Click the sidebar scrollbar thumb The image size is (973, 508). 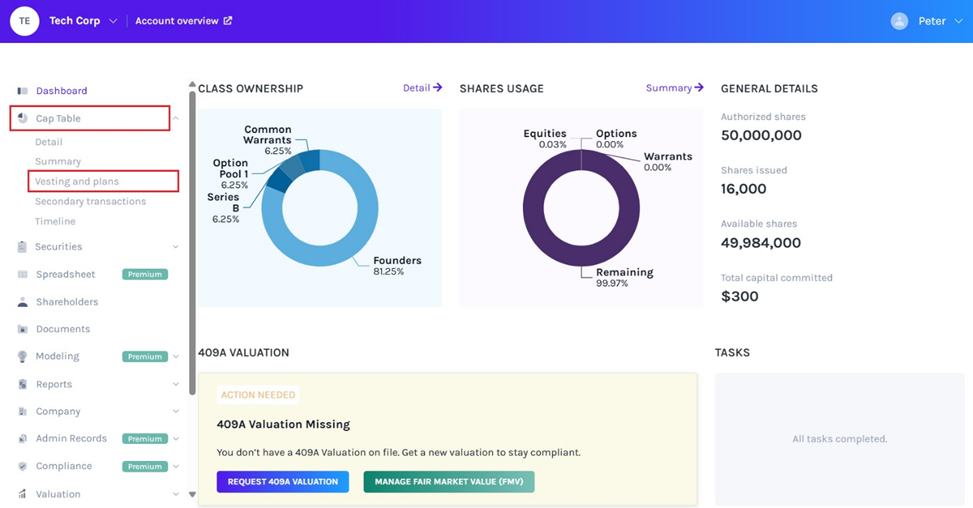(x=192, y=243)
